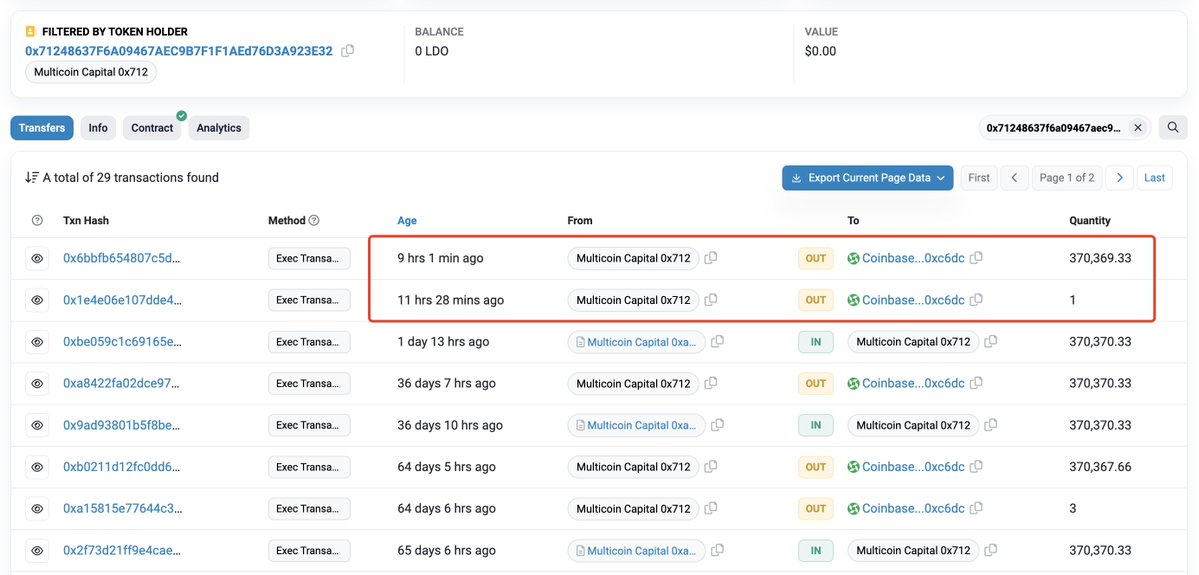Screen dimensions: 1199x575
Task: Jump to the Last page
Action: point(1155,177)
